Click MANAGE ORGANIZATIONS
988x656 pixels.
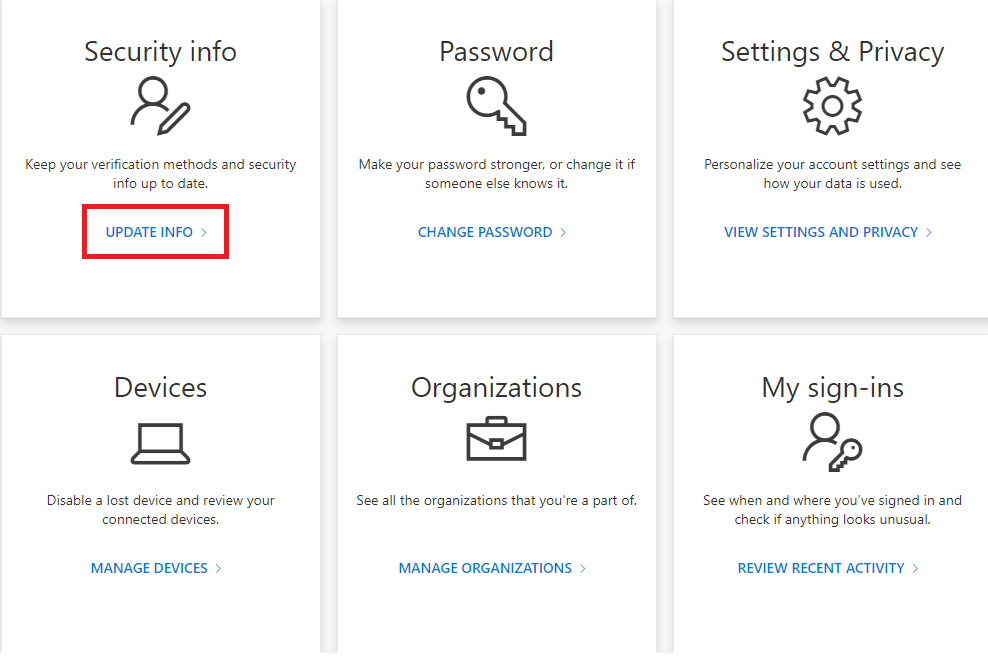click(x=485, y=567)
